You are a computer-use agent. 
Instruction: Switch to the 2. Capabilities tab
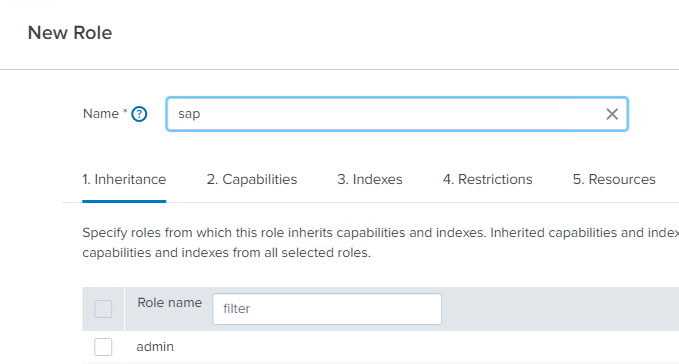click(252, 179)
